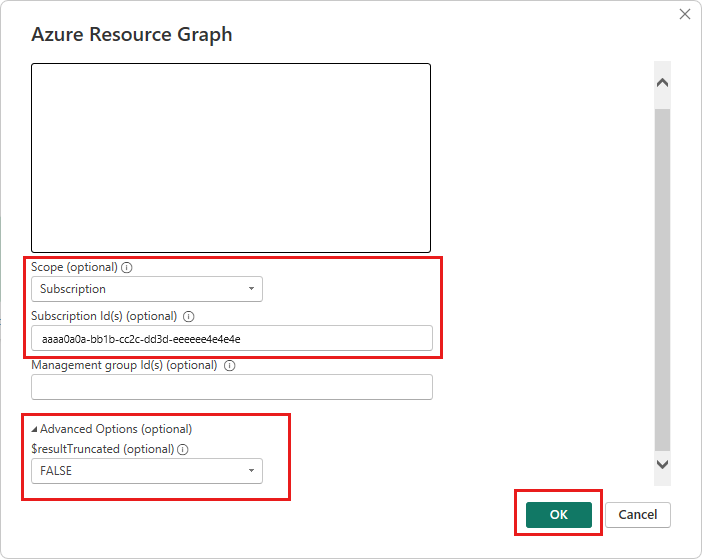Click the 'Scope (optional)' label
The height and width of the screenshot is (559, 702).
[74, 267]
